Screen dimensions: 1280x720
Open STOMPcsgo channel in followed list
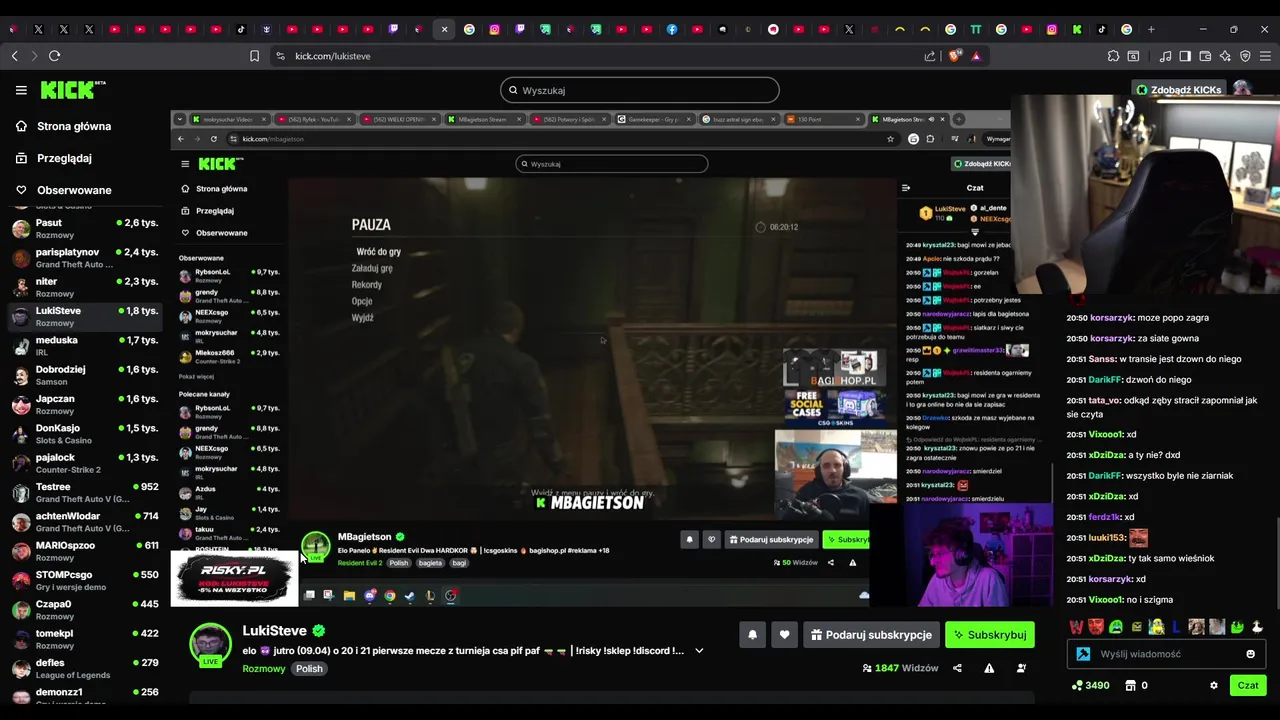click(85, 580)
